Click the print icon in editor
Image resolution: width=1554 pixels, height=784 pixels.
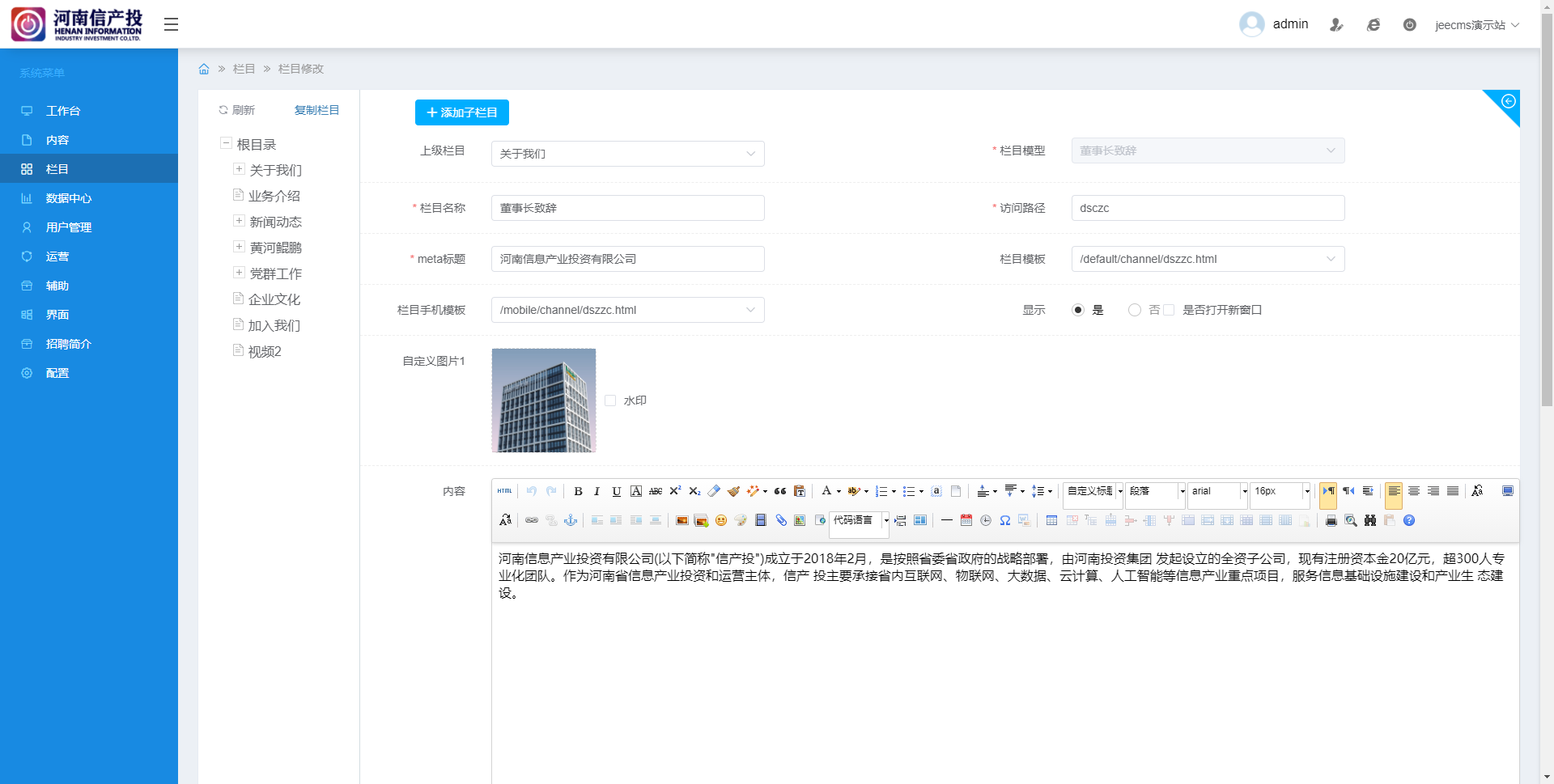coord(1331,520)
